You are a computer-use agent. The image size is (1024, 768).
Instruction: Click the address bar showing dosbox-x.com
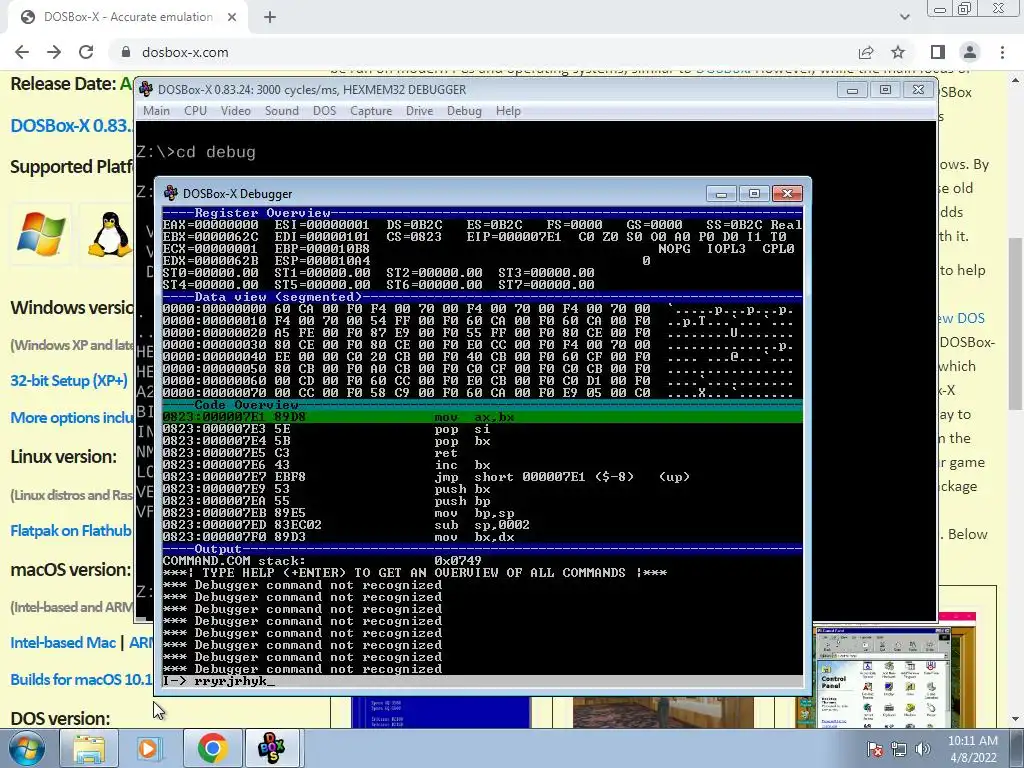tap(483, 52)
